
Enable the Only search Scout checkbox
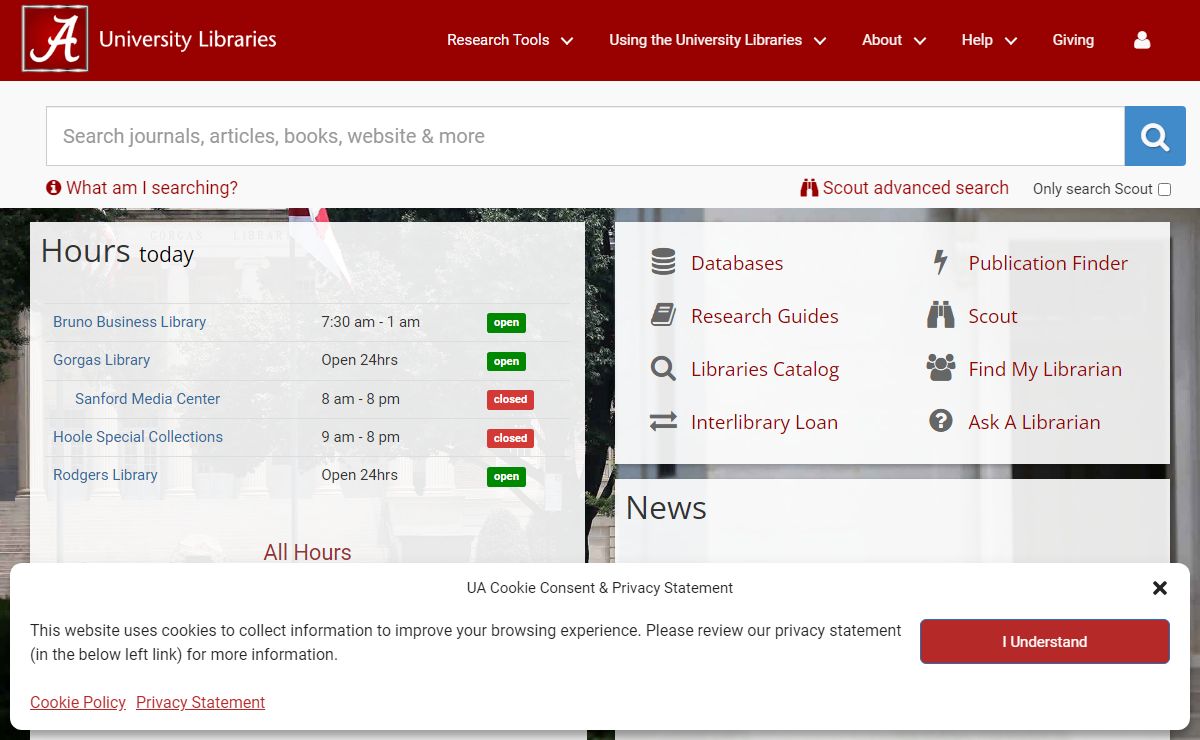pyautogui.click(x=1164, y=189)
